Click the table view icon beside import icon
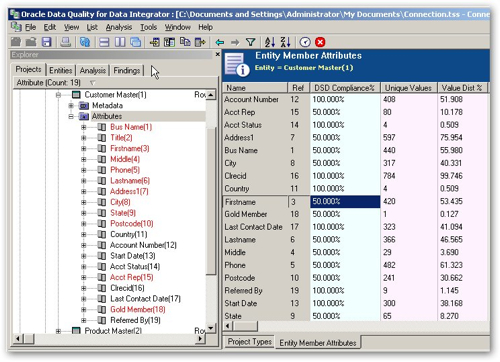Screen dimensions: 500x362 pyautogui.click(x=170, y=42)
